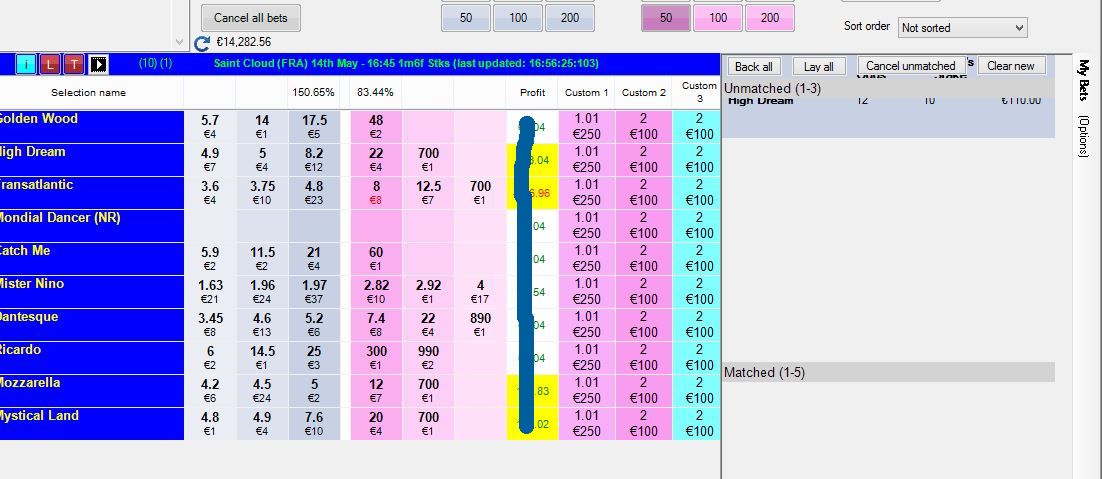Click the cyan 'i' market info icon
This screenshot has width=1102, height=479.
(x=27, y=64)
